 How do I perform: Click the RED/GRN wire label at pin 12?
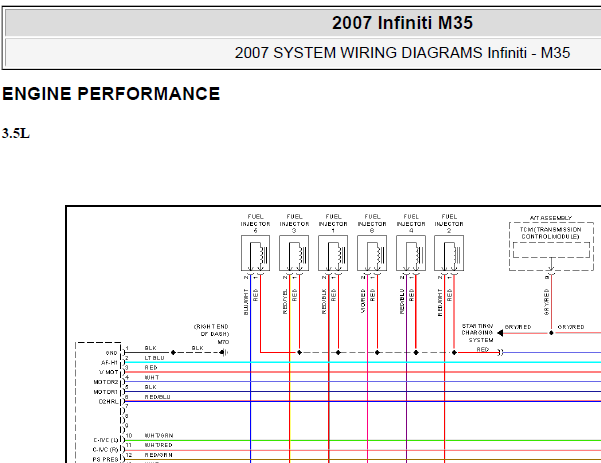click(x=159, y=455)
